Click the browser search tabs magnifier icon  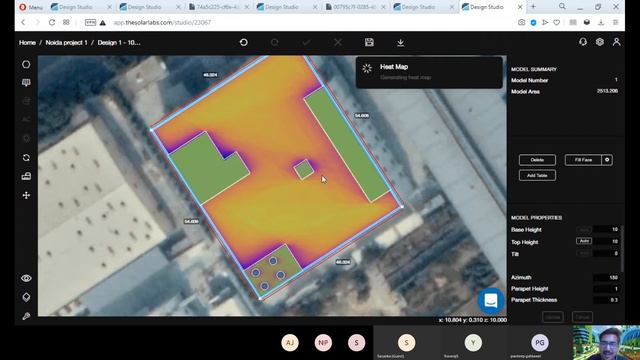click(x=562, y=7)
